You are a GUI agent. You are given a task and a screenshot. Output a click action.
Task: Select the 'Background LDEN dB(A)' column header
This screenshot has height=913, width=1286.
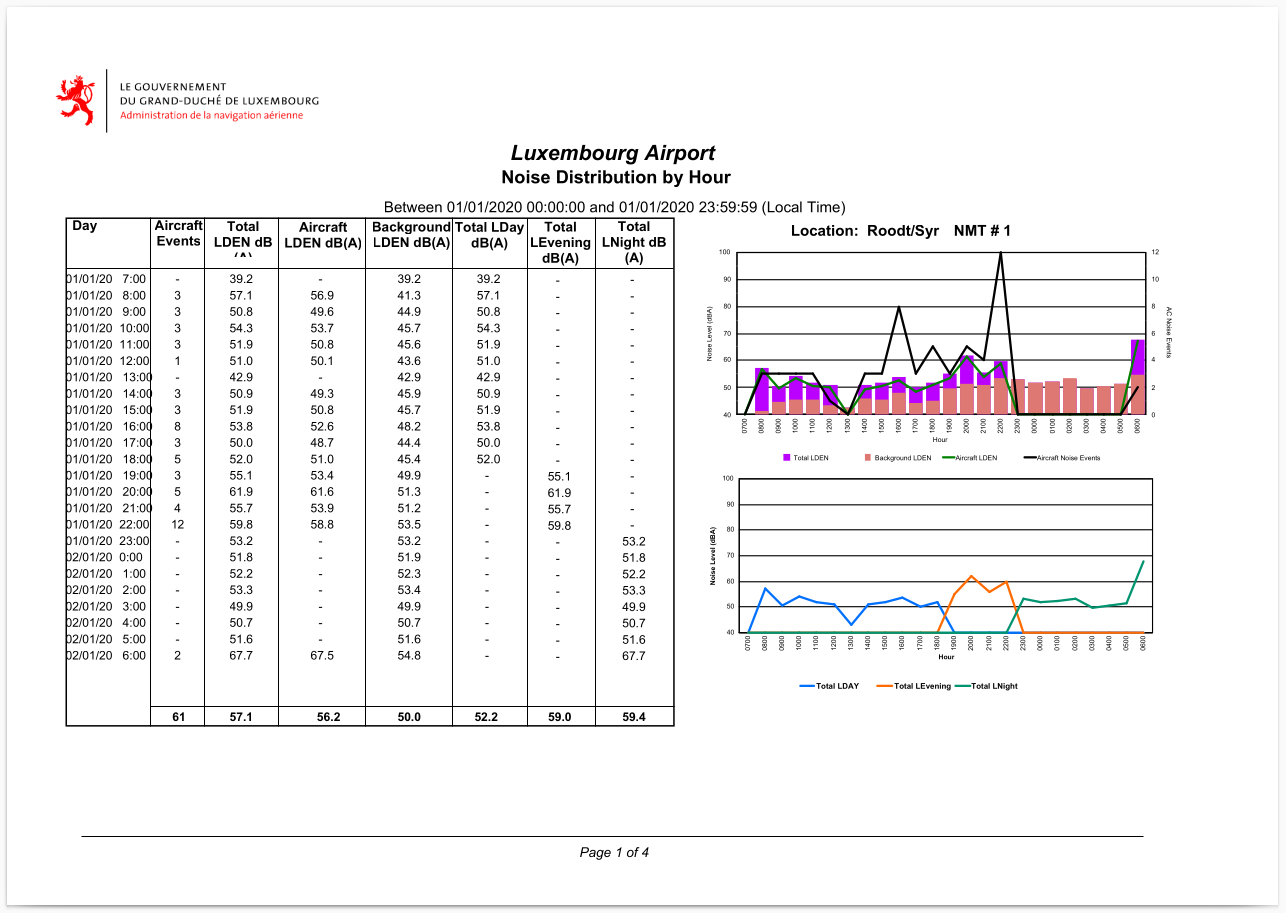click(409, 235)
